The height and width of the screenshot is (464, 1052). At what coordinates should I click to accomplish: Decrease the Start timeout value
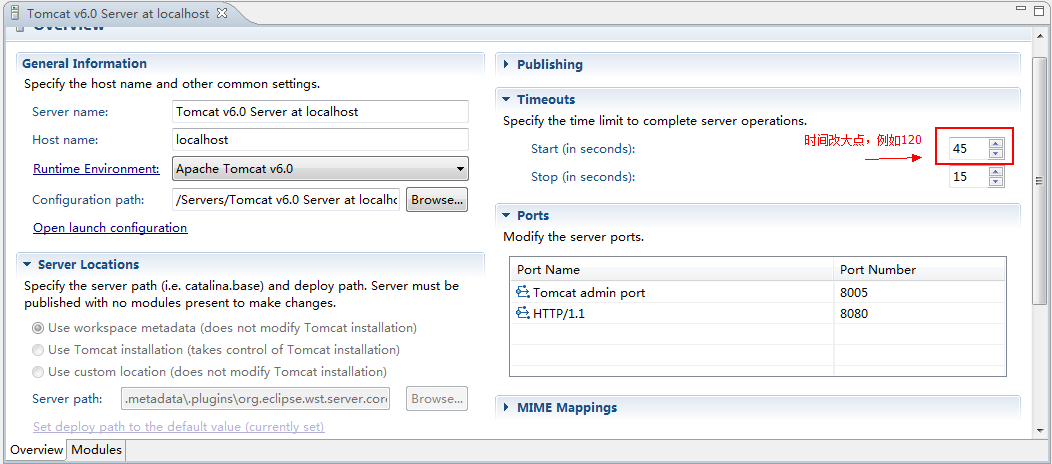pos(996,154)
